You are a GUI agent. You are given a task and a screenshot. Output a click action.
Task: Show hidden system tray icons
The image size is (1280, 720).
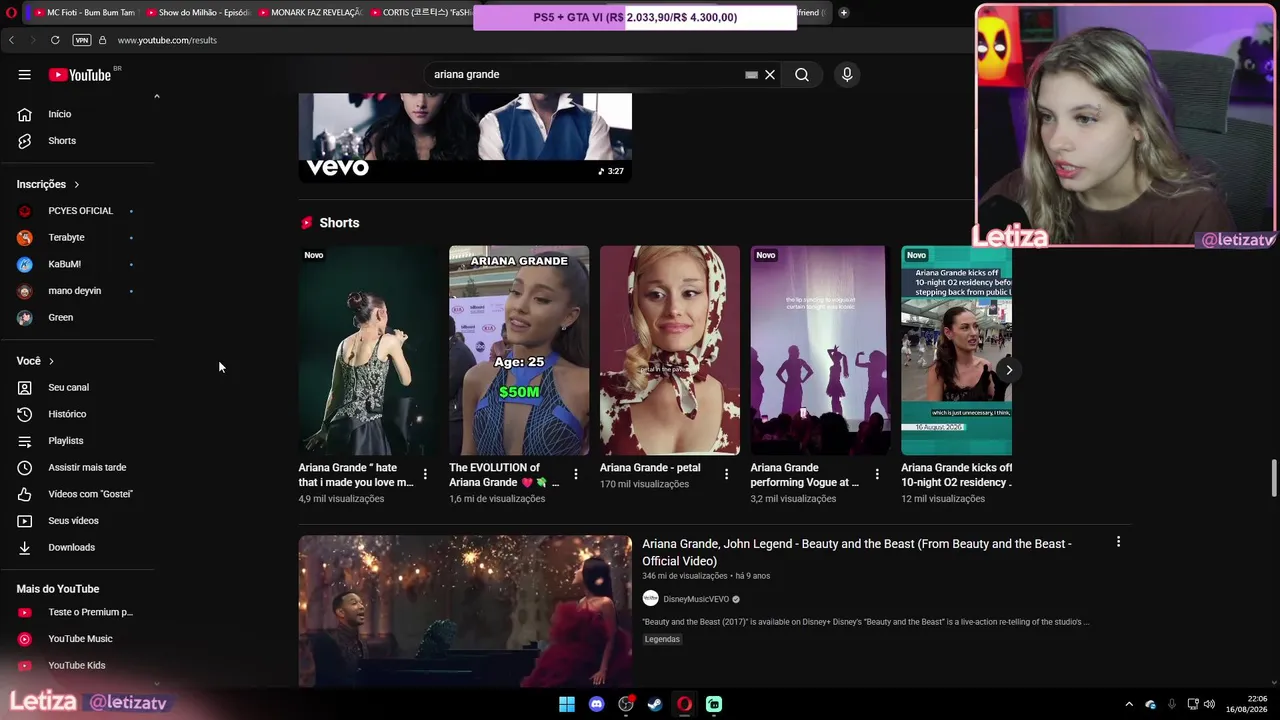[1129, 704]
